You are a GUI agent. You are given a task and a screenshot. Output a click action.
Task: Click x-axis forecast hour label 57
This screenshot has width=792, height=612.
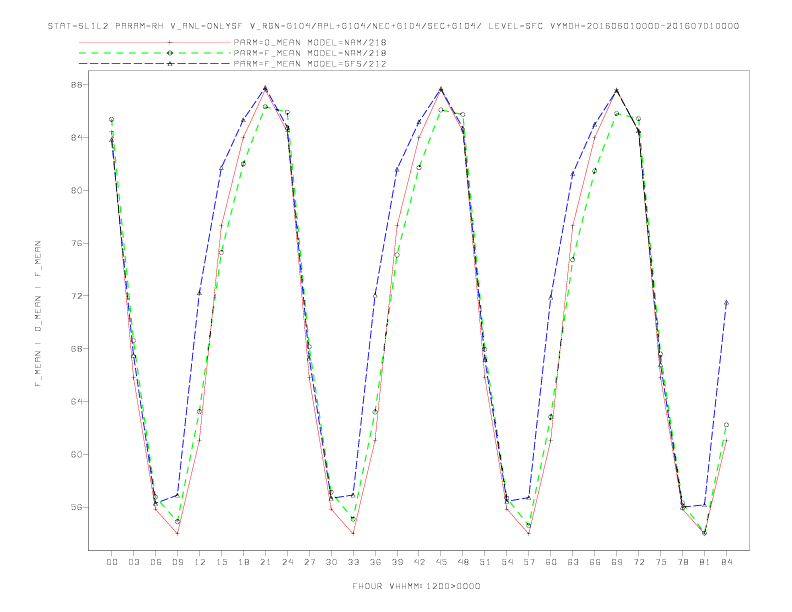(529, 562)
